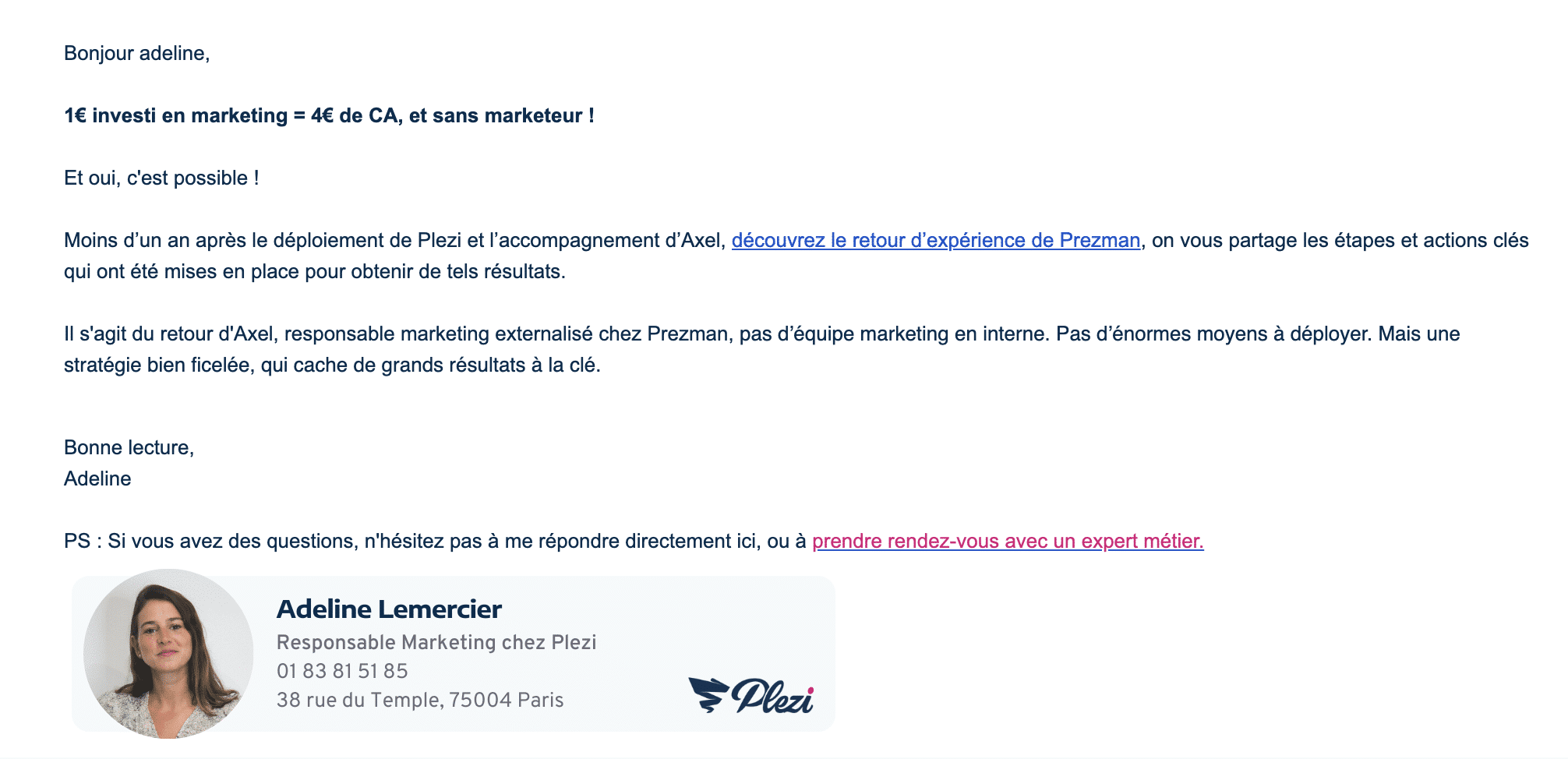Click the bold headline about 1€ investi

pos(329,115)
